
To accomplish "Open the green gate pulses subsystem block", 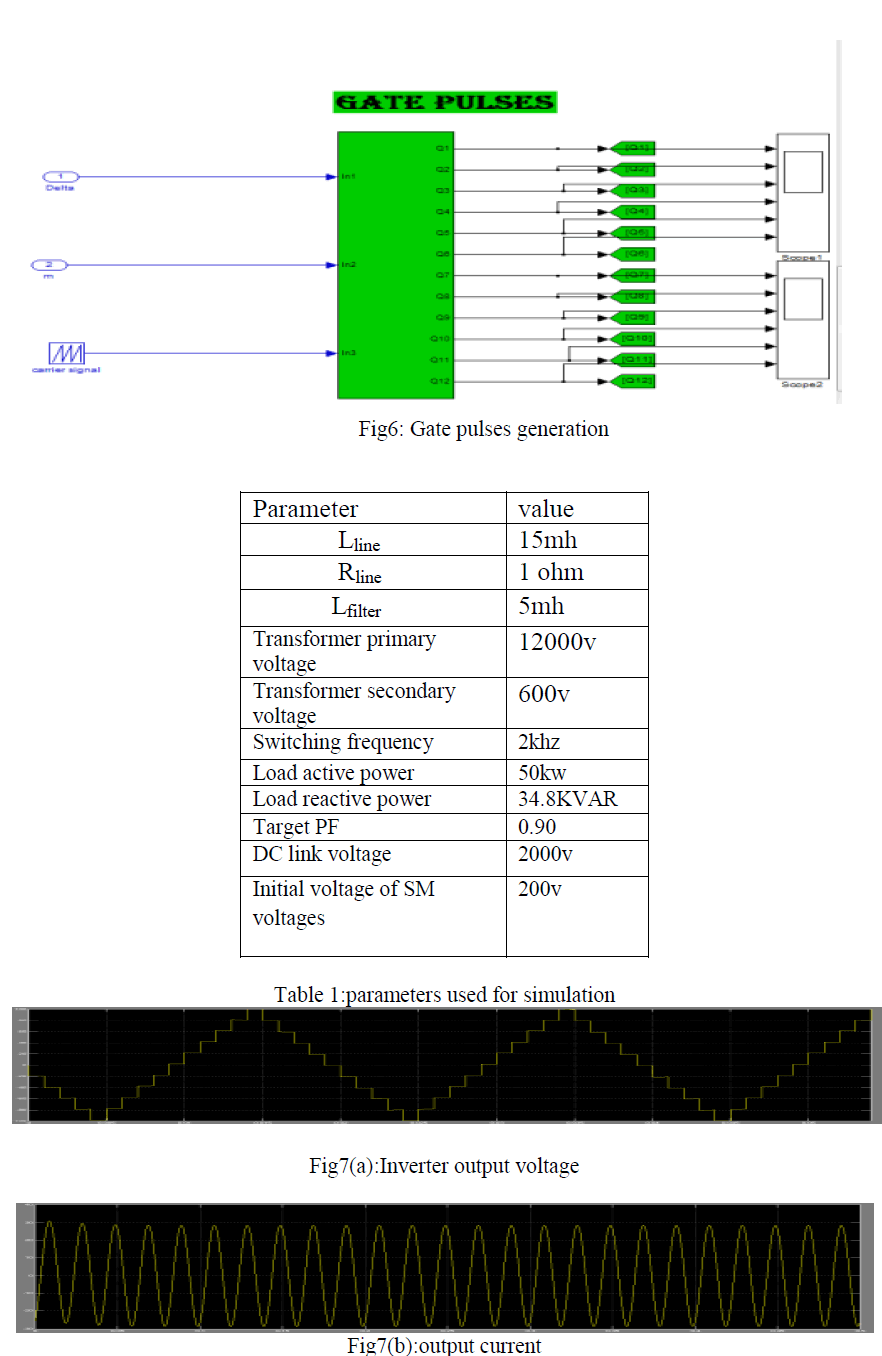I will [396, 265].
